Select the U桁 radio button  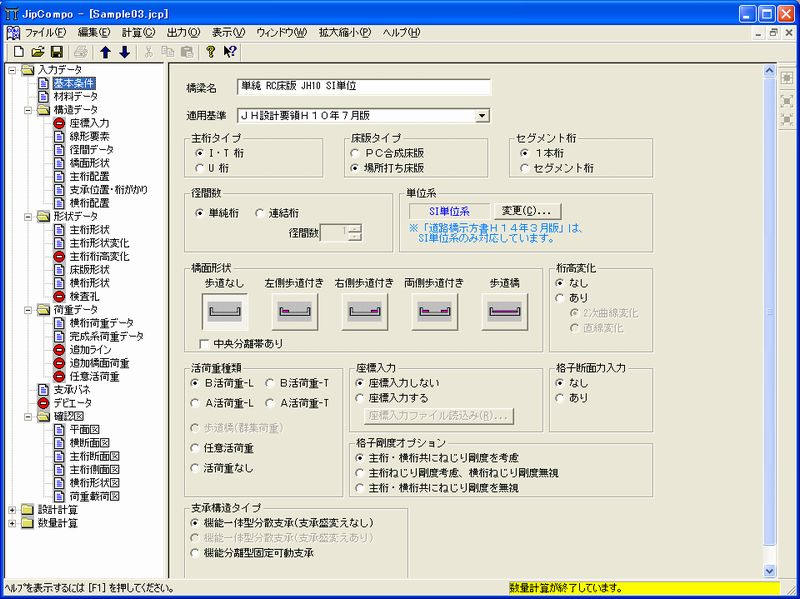(199, 169)
